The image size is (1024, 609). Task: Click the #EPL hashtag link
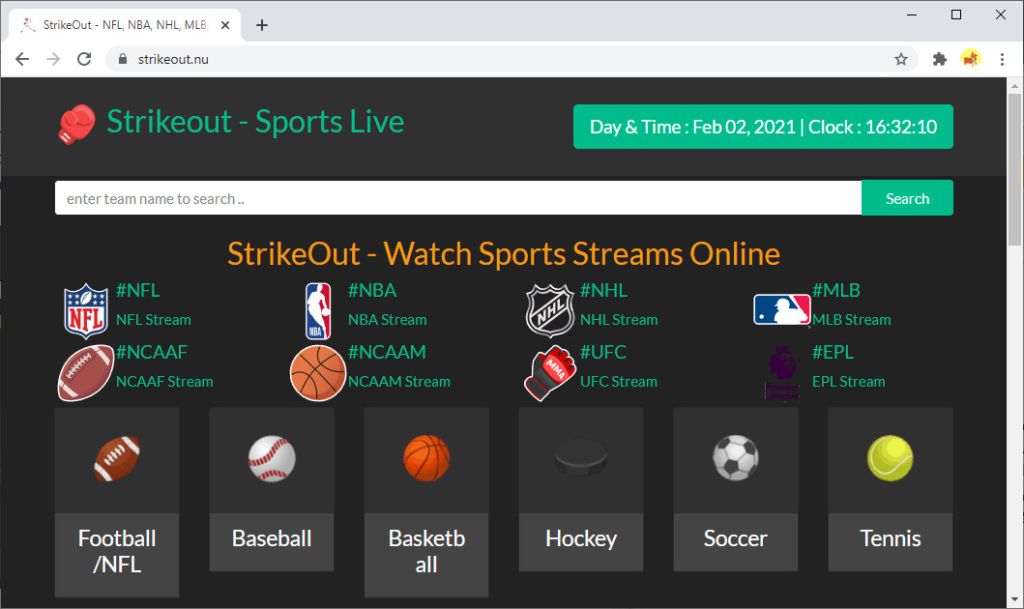click(x=833, y=352)
